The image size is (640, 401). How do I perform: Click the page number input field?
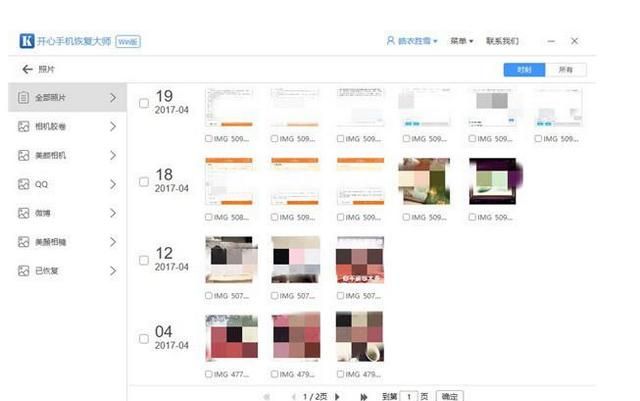tap(409, 396)
